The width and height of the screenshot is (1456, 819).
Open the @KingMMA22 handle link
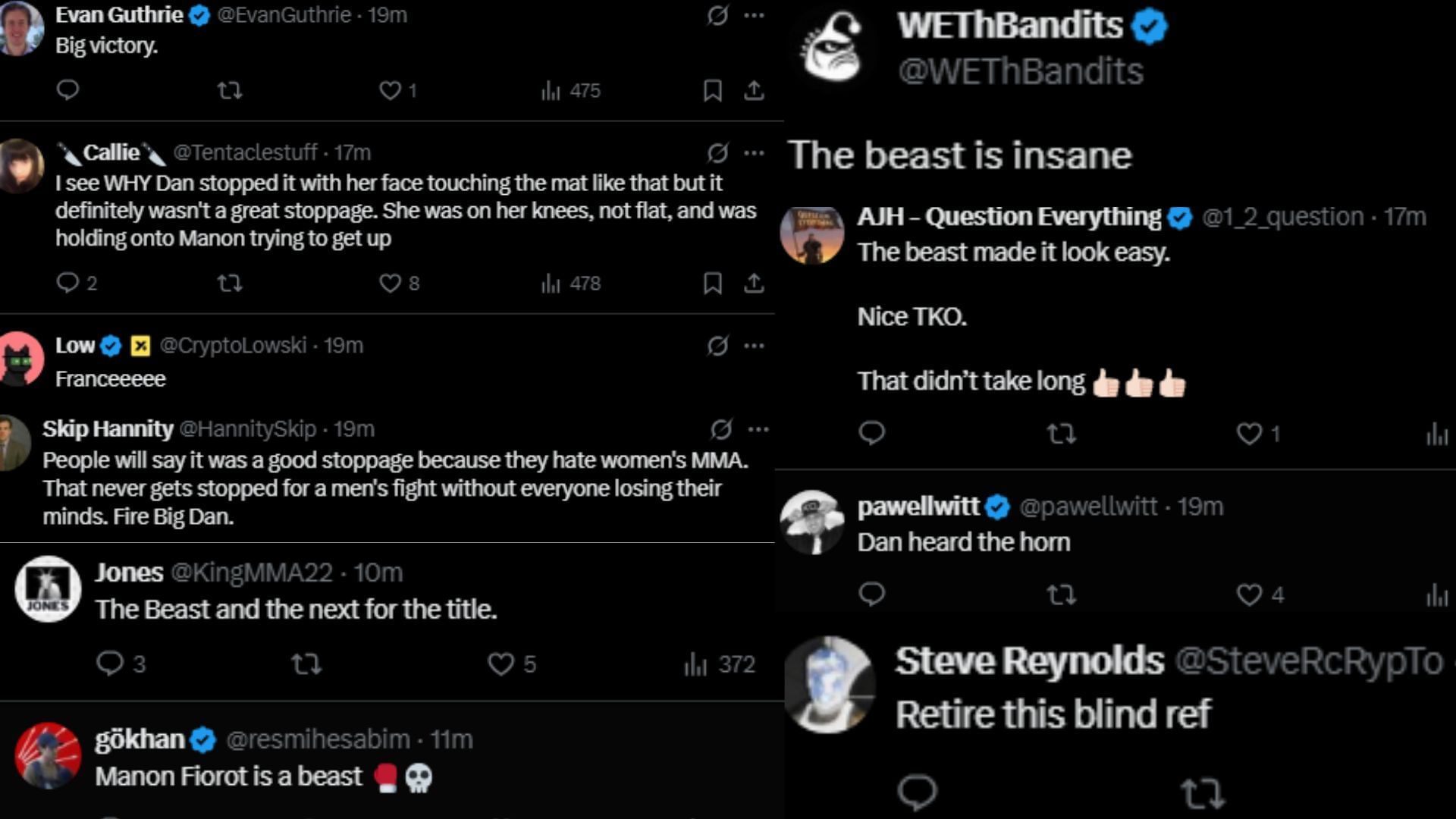[x=251, y=572]
